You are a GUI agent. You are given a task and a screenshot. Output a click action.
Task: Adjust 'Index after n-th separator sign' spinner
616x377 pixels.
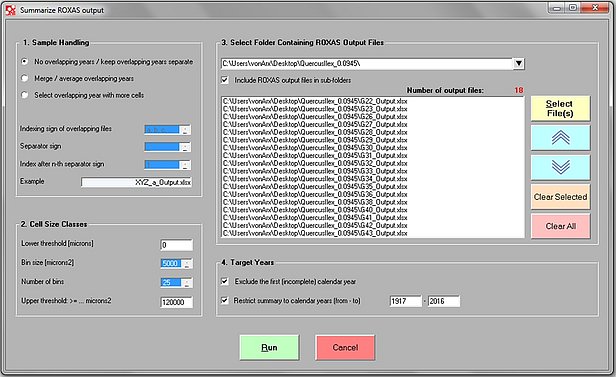185,165
